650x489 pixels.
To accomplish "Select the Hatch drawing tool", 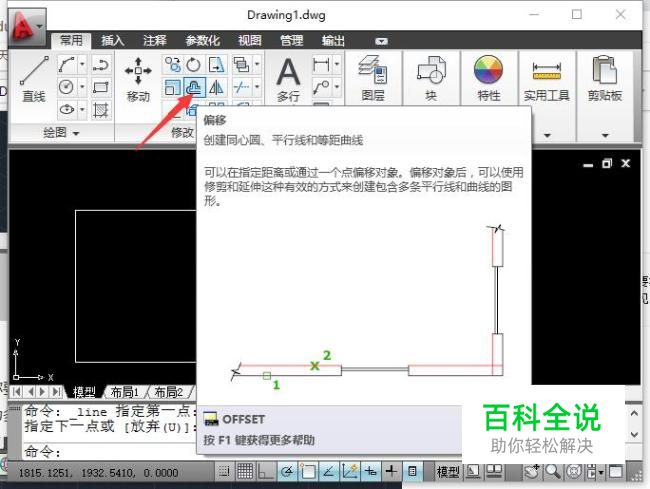I will (x=101, y=109).
